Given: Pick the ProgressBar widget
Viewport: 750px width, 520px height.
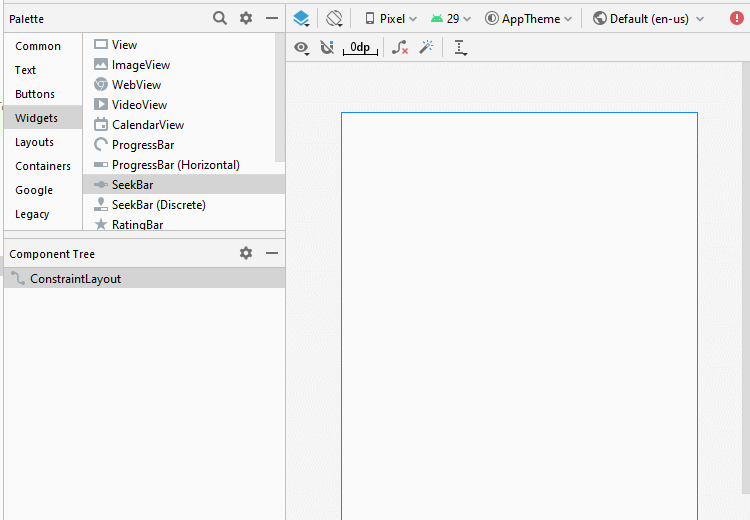Looking at the screenshot, I should click(179, 145).
